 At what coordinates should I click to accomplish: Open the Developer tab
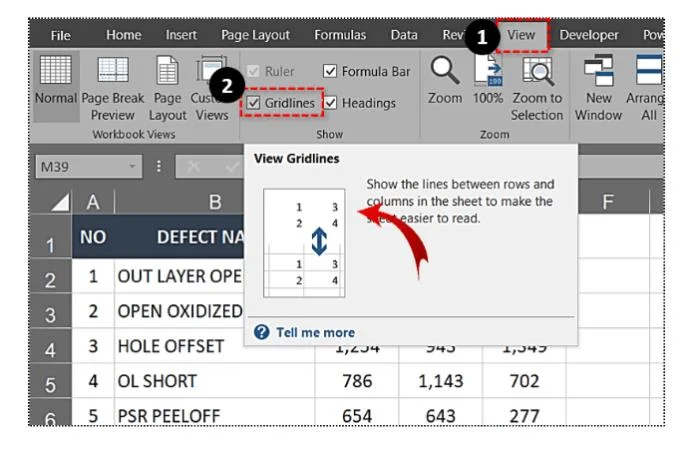pyautogui.click(x=589, y=35)
